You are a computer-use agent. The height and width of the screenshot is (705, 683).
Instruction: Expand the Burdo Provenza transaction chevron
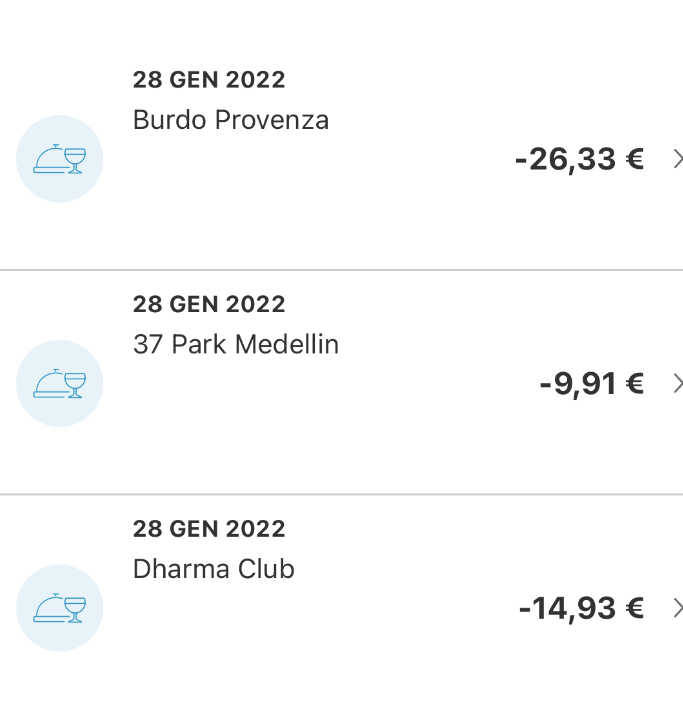(x=677, y=159)
